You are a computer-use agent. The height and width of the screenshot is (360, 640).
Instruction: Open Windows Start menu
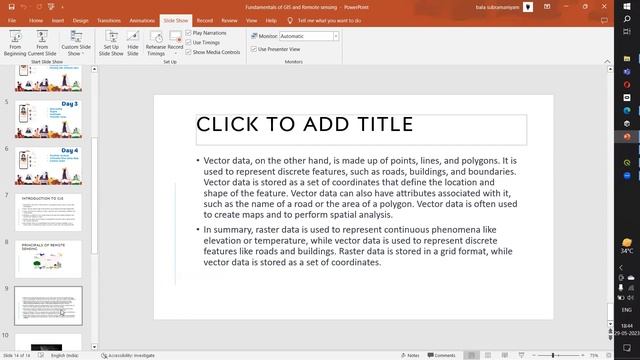627,7
